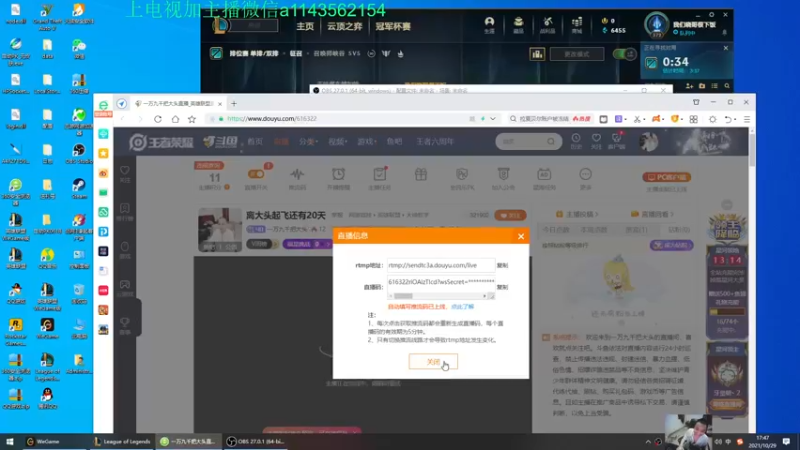Click the page vertical scrollbar
The image size is (800, 450).
pos(752,149)
